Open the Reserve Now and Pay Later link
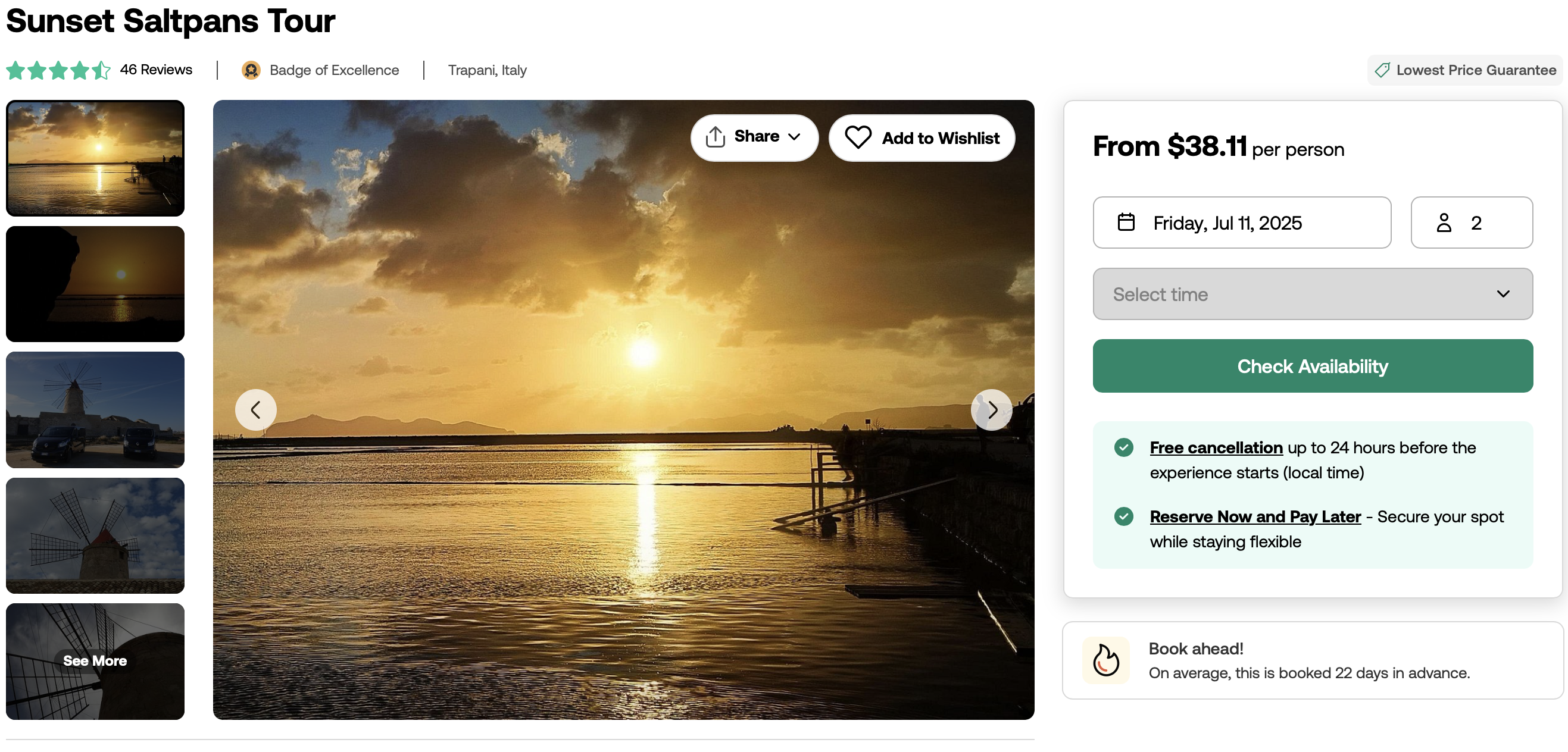This screenshot has height=752, width=1568. [1255, 516]
